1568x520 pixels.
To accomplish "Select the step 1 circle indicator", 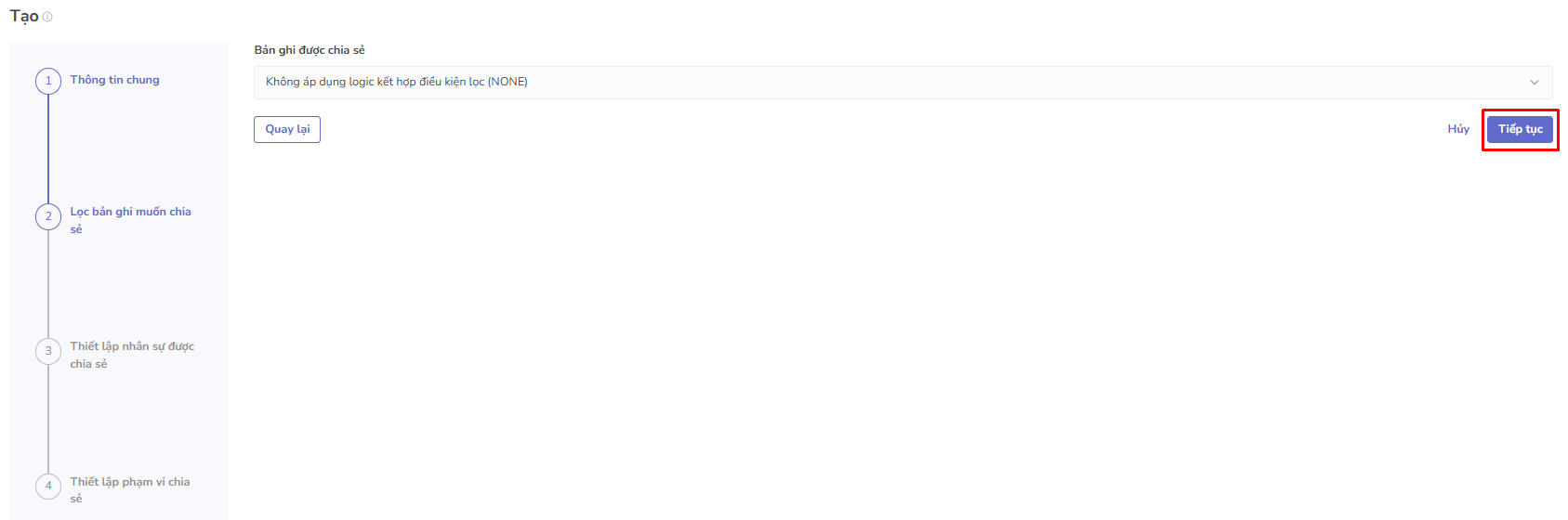I will pos(48,81).
